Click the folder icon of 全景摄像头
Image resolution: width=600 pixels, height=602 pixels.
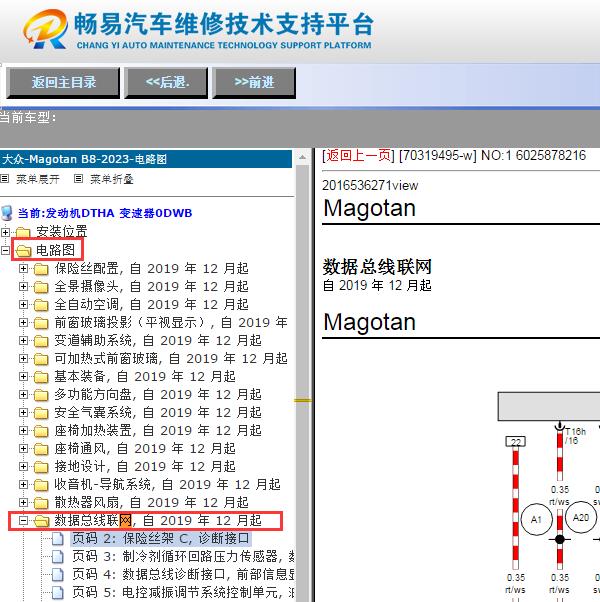tap(41, 287)
